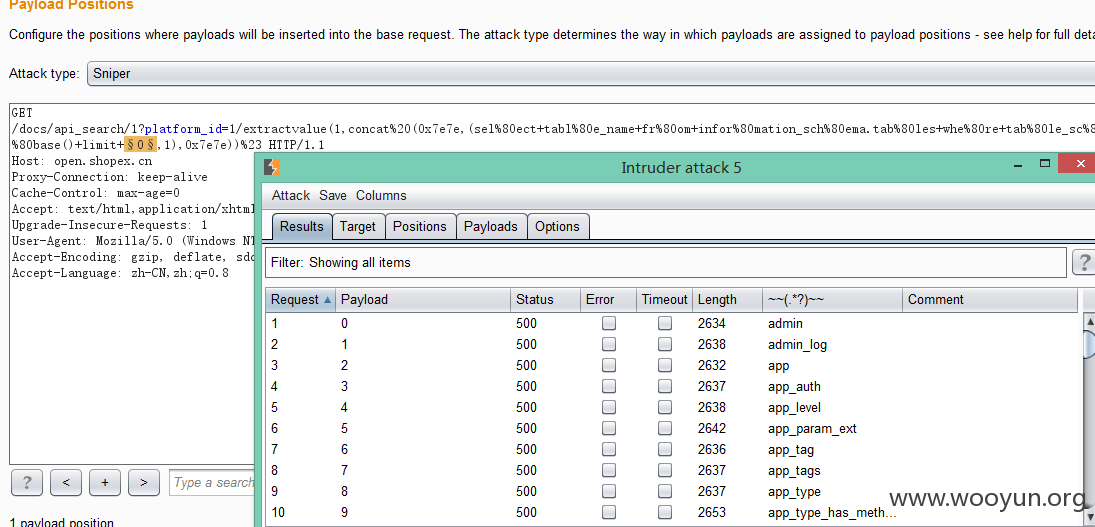
Task: Click the Filter: Showing all items bar
Action: [666, 262]
